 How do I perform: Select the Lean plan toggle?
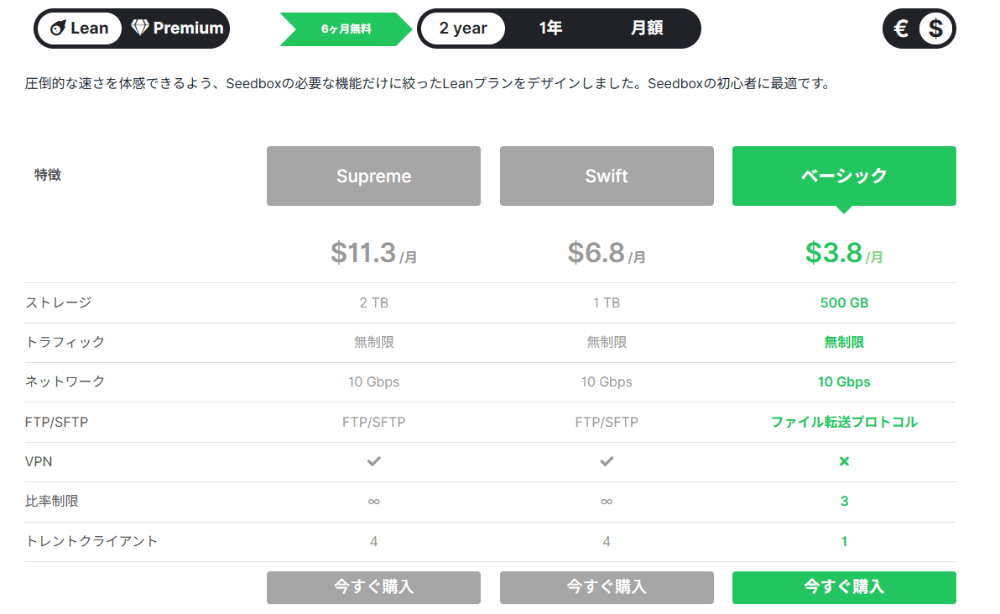(x=79, y=28)
